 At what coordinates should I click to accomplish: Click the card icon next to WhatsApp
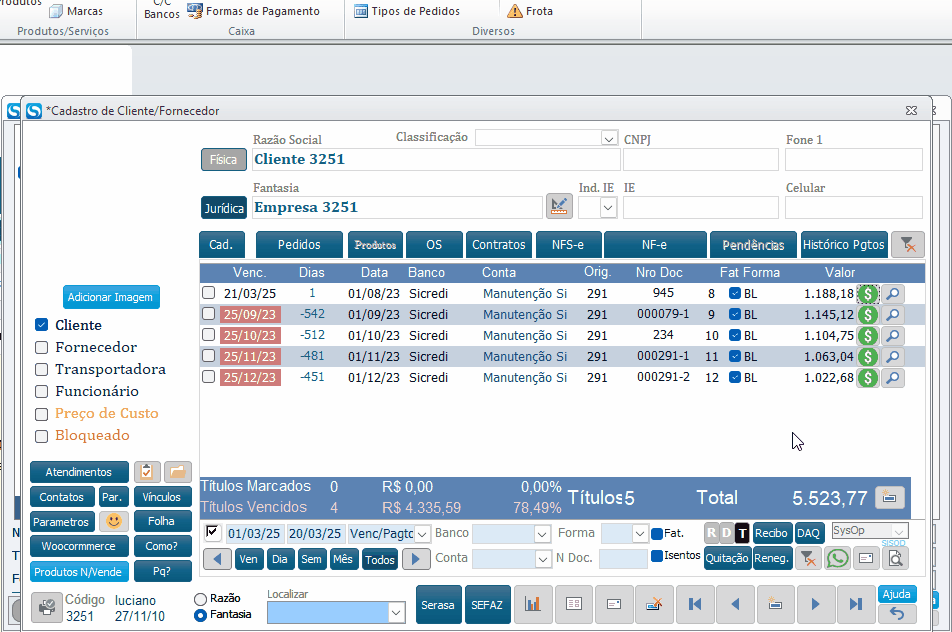(x=866, y=558)
